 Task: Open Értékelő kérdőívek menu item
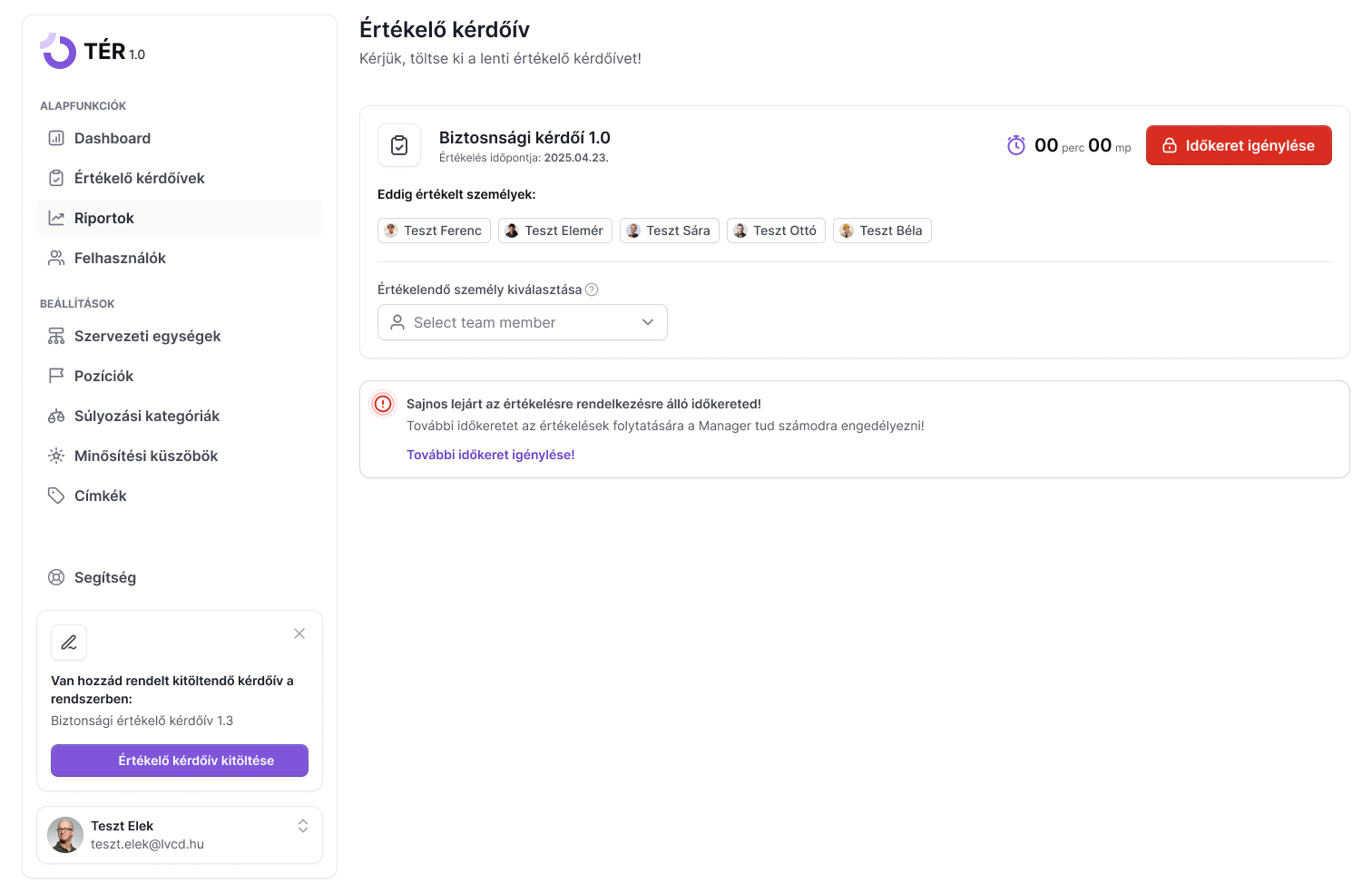click(140, 178)
